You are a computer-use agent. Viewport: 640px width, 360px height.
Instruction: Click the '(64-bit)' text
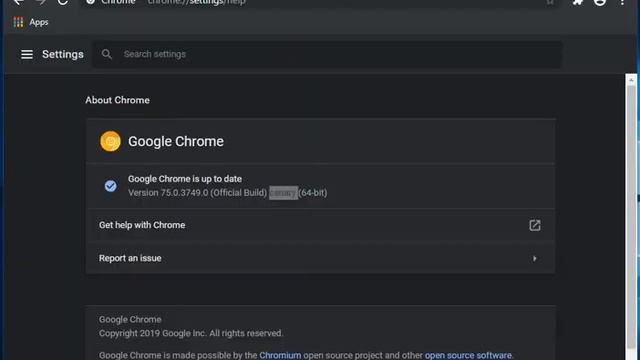click(x=313, y=193)
